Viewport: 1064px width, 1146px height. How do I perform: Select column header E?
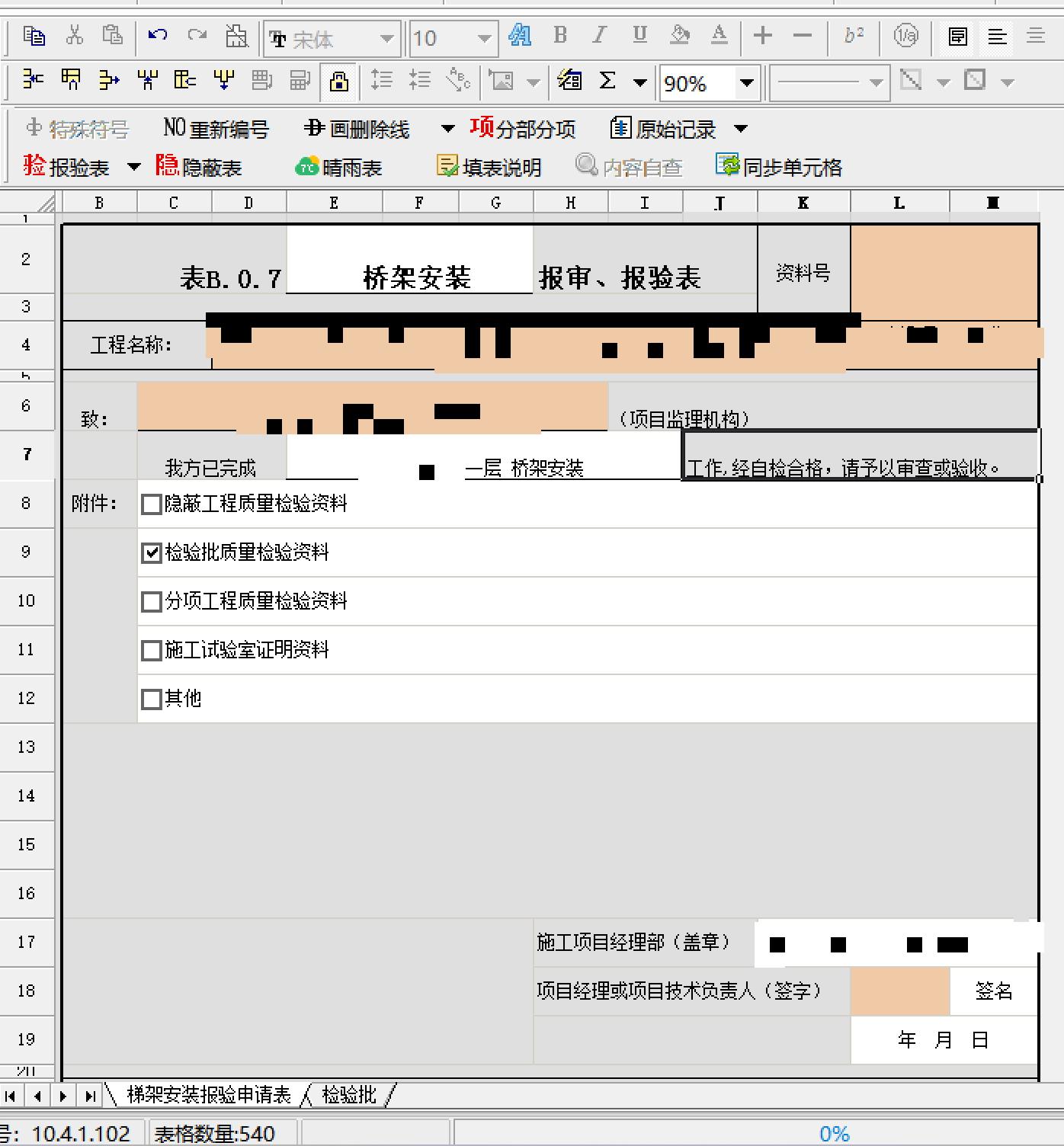[x=334, y=203]
